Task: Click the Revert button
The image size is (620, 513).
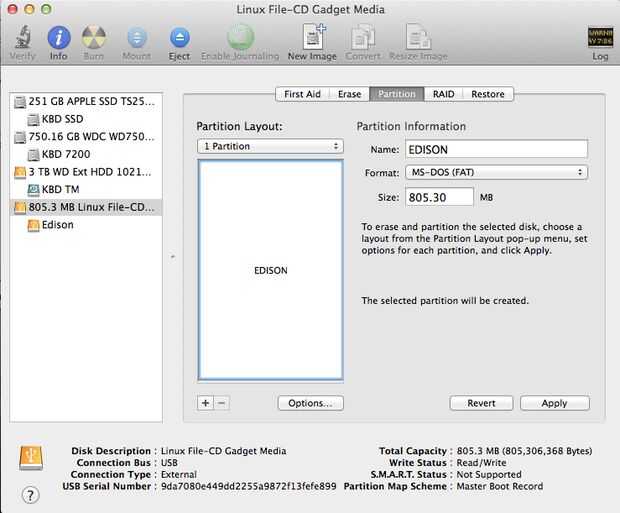Action: [481, 403]
